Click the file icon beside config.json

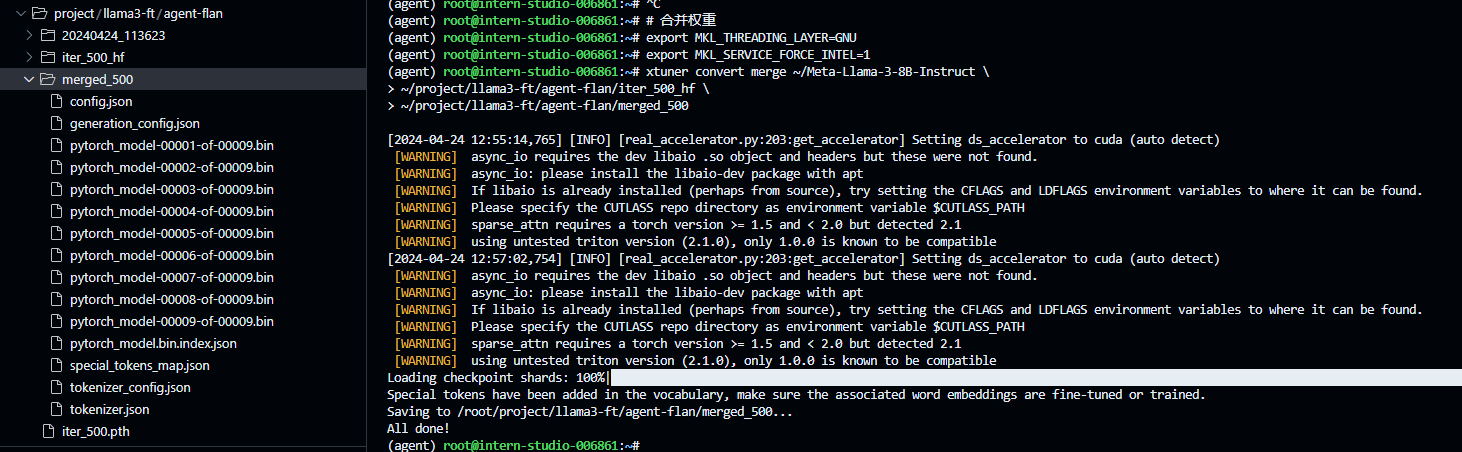point(57,102)
